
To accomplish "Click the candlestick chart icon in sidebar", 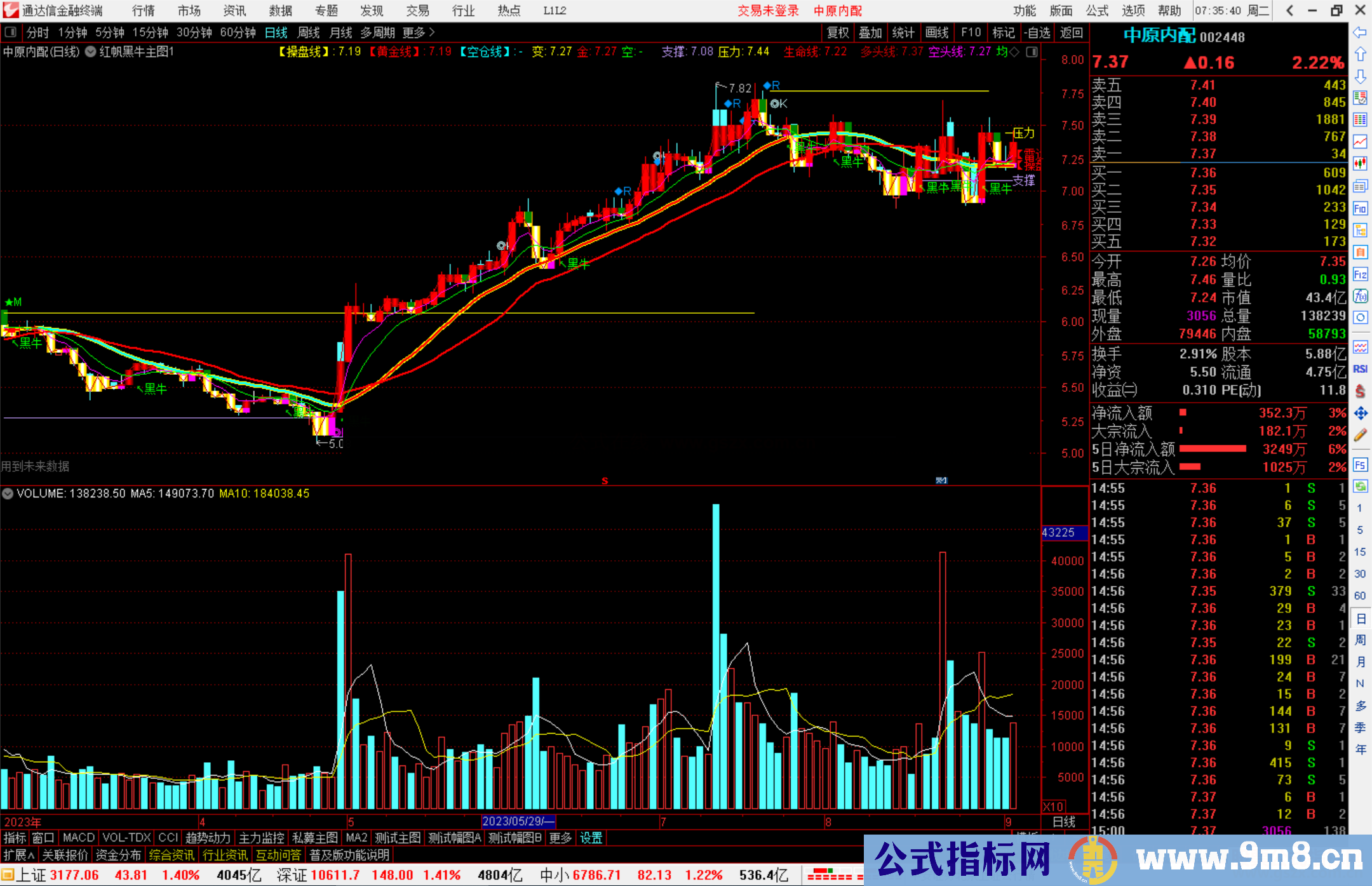I will [1360, 164].
